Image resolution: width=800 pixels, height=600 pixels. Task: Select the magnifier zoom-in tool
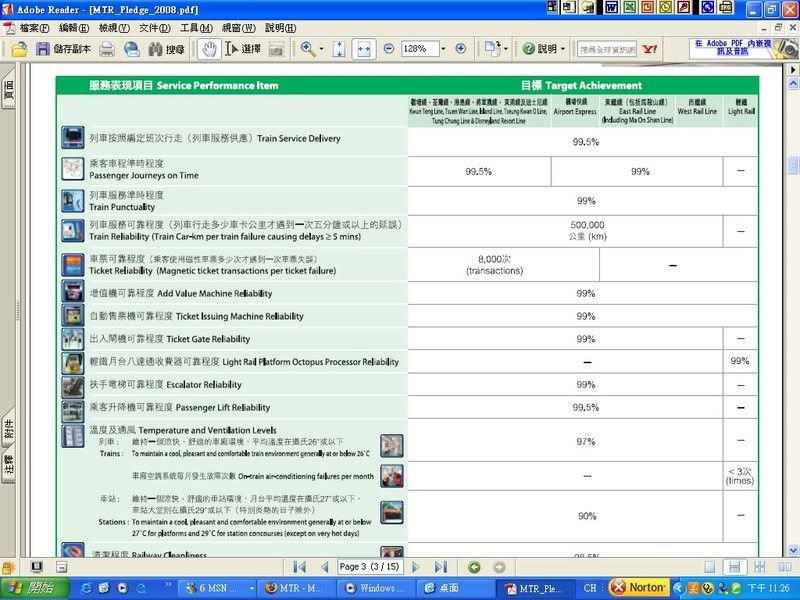click(x=308, y=49)
